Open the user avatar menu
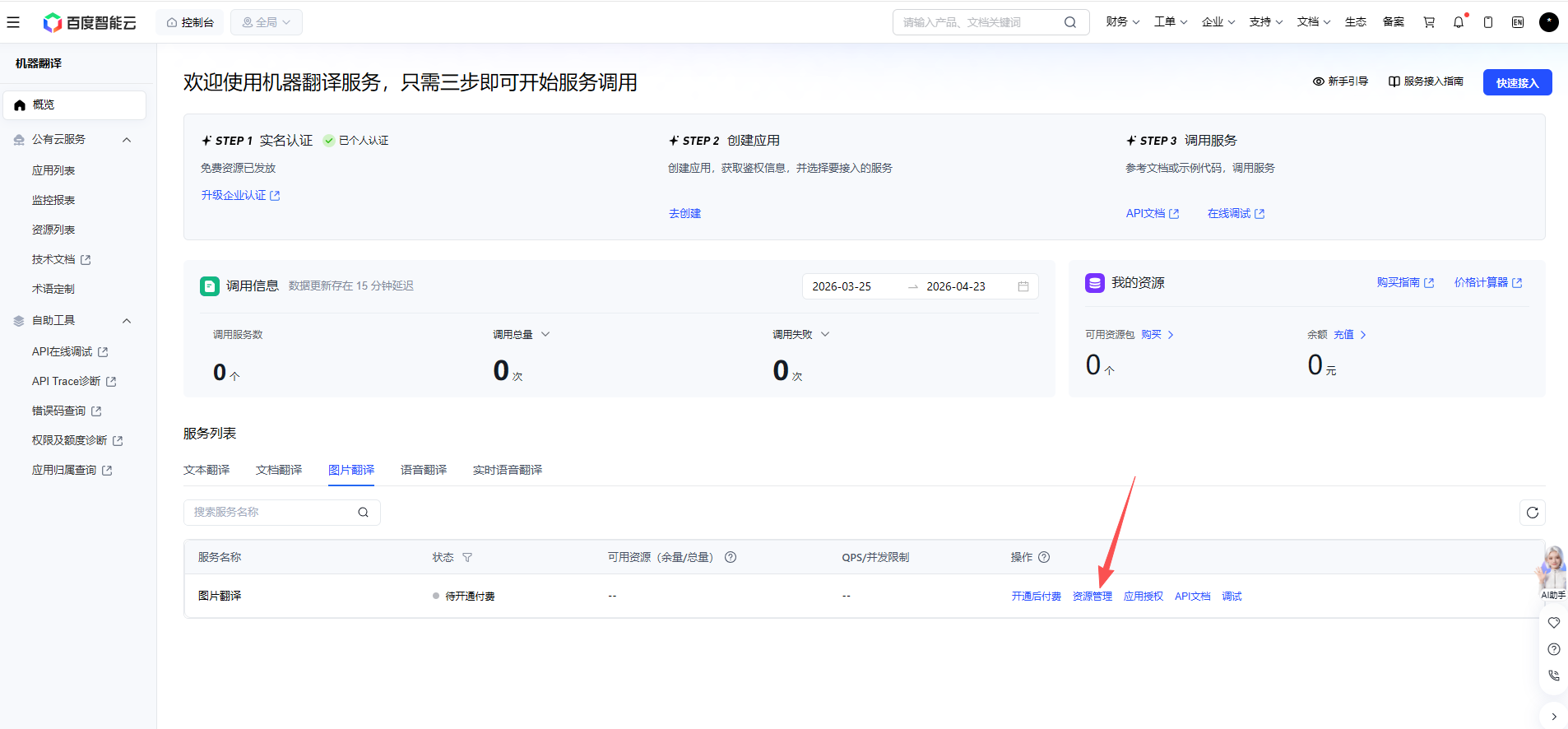This screenshot has width=1568, height=729. click(x=1549, y=22)
